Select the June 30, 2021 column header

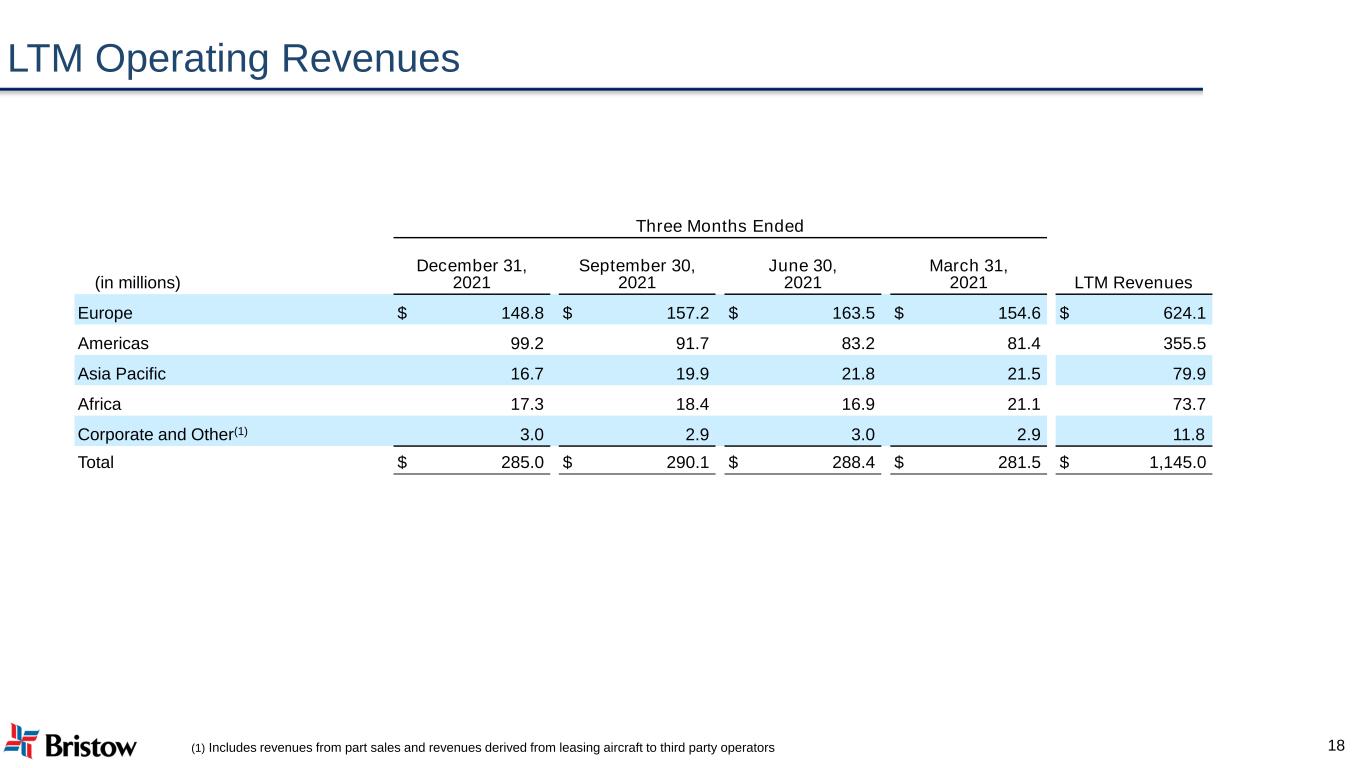tap(802, 273)
